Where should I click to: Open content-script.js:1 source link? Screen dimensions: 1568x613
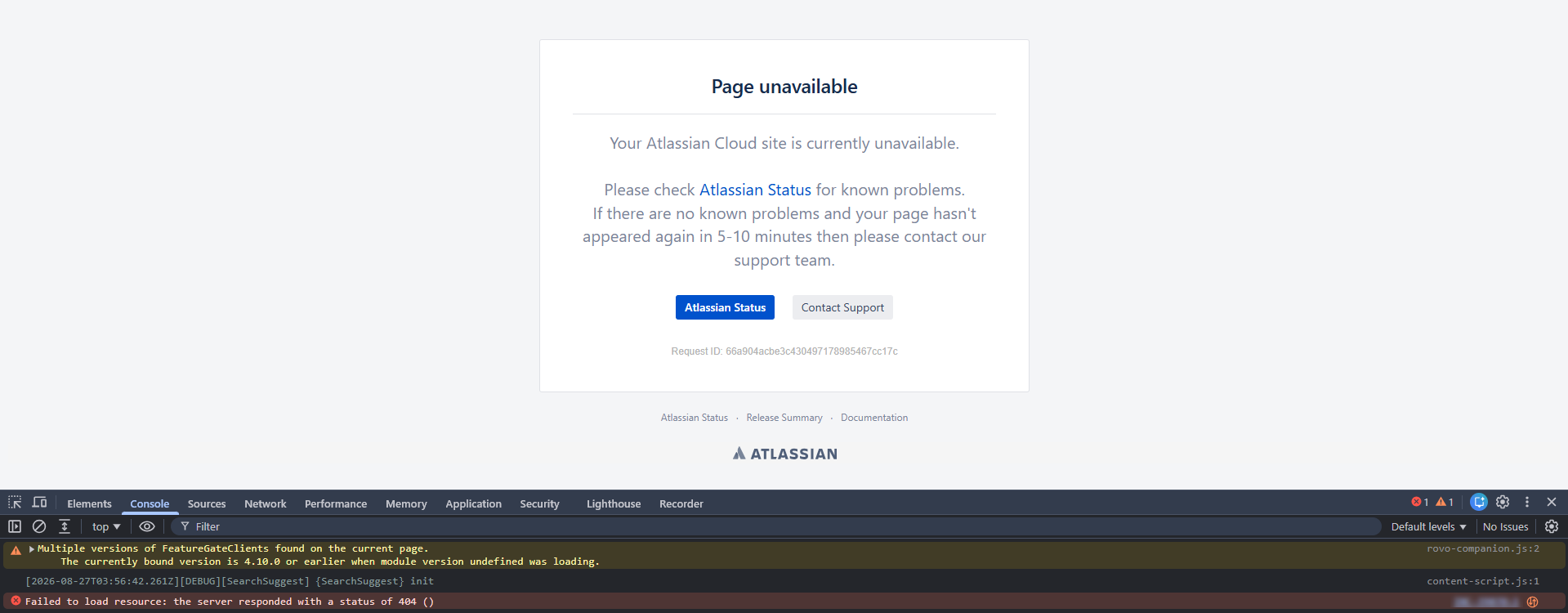[x=1483, y=581]
